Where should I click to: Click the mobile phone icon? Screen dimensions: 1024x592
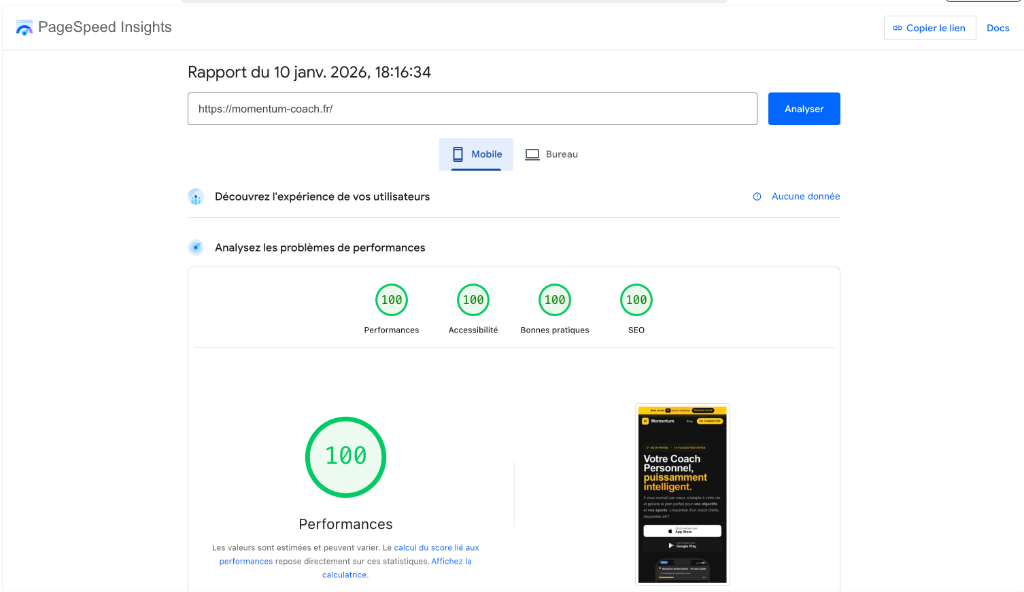click(x=458, y=154)
